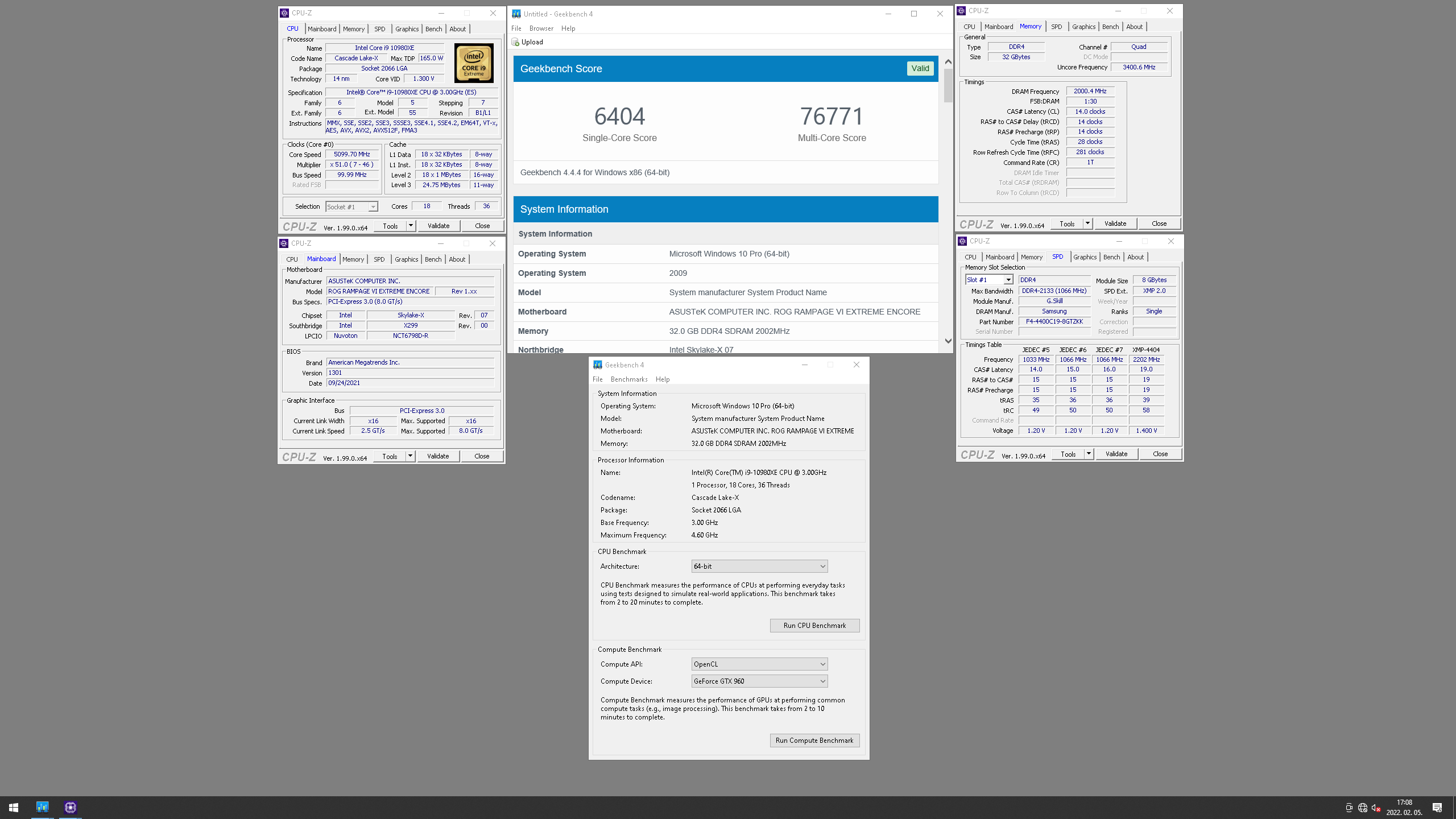Click the single-core score 6404

point(619,116)
